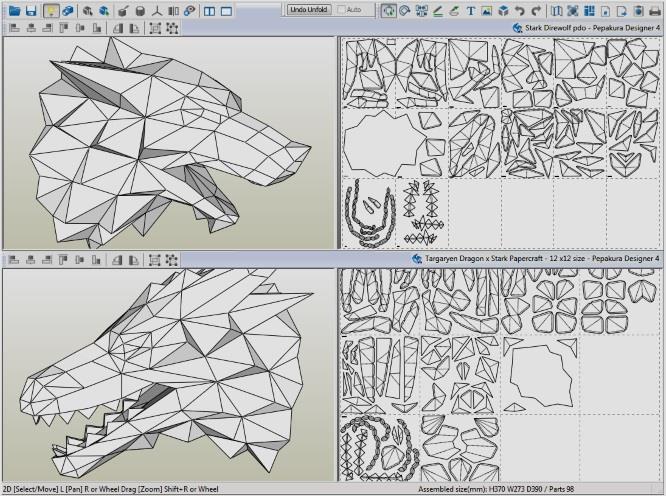Image resolution: width=666 pixels, height=496 pixels.
Task: Click align bottom icon in Stark Direwolf toolbar
Action: coord(97,28)
